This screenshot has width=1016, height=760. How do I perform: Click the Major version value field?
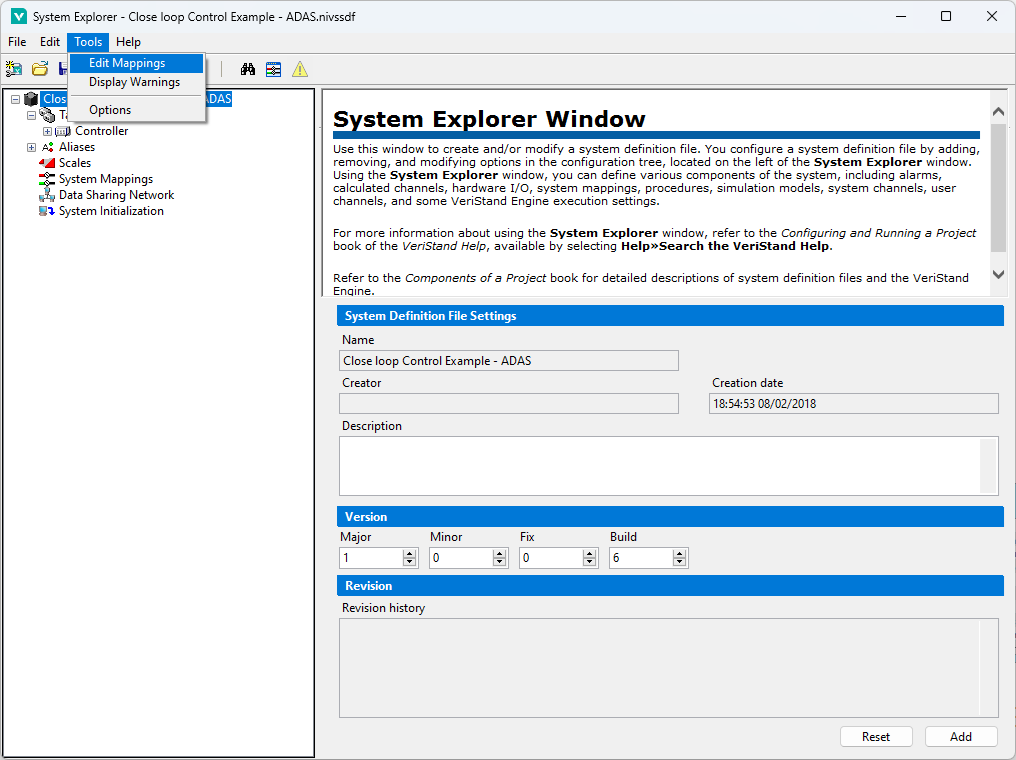click(x=371, y=558)
